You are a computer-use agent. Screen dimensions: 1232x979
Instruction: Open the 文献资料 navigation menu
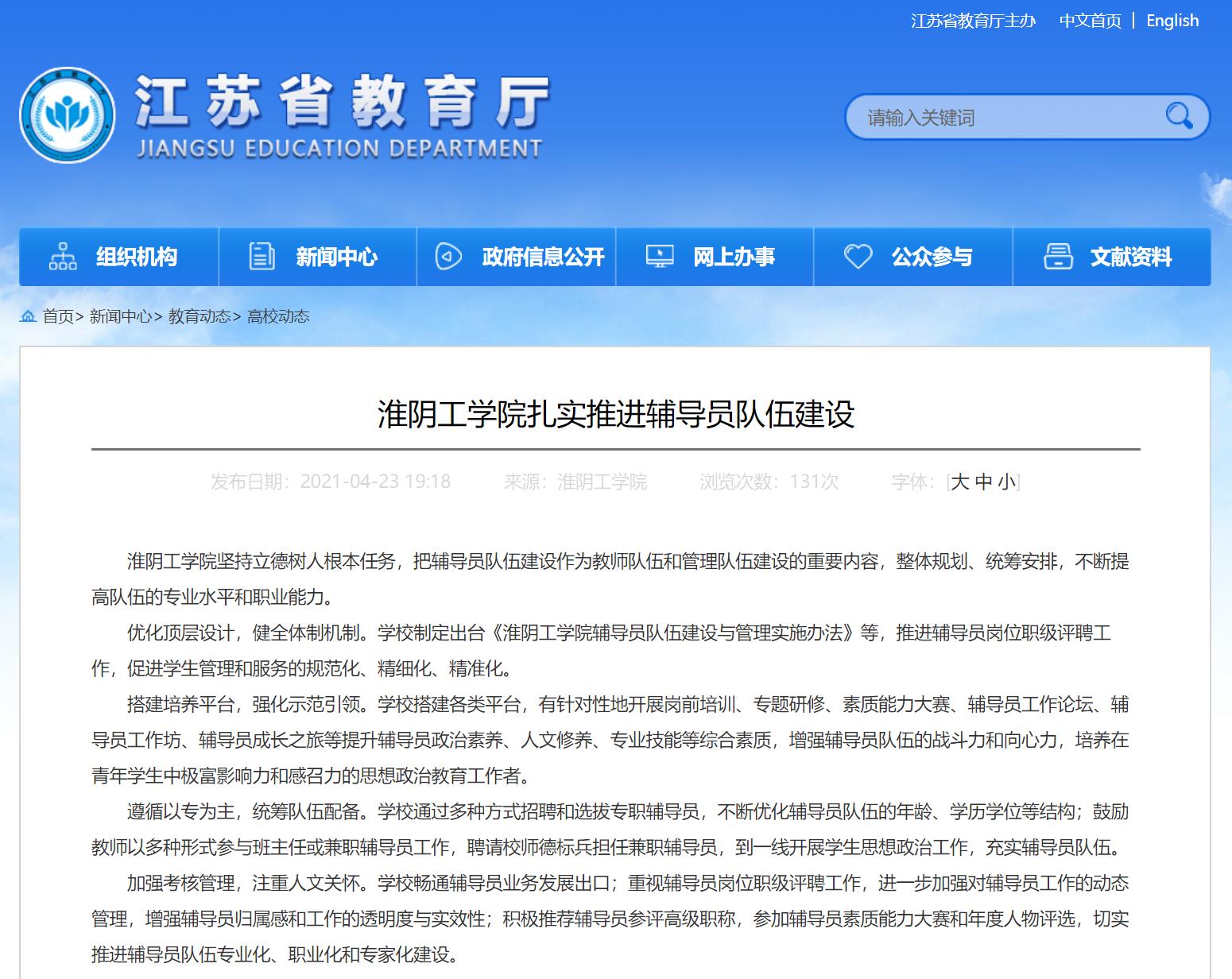click(1131, 257)
